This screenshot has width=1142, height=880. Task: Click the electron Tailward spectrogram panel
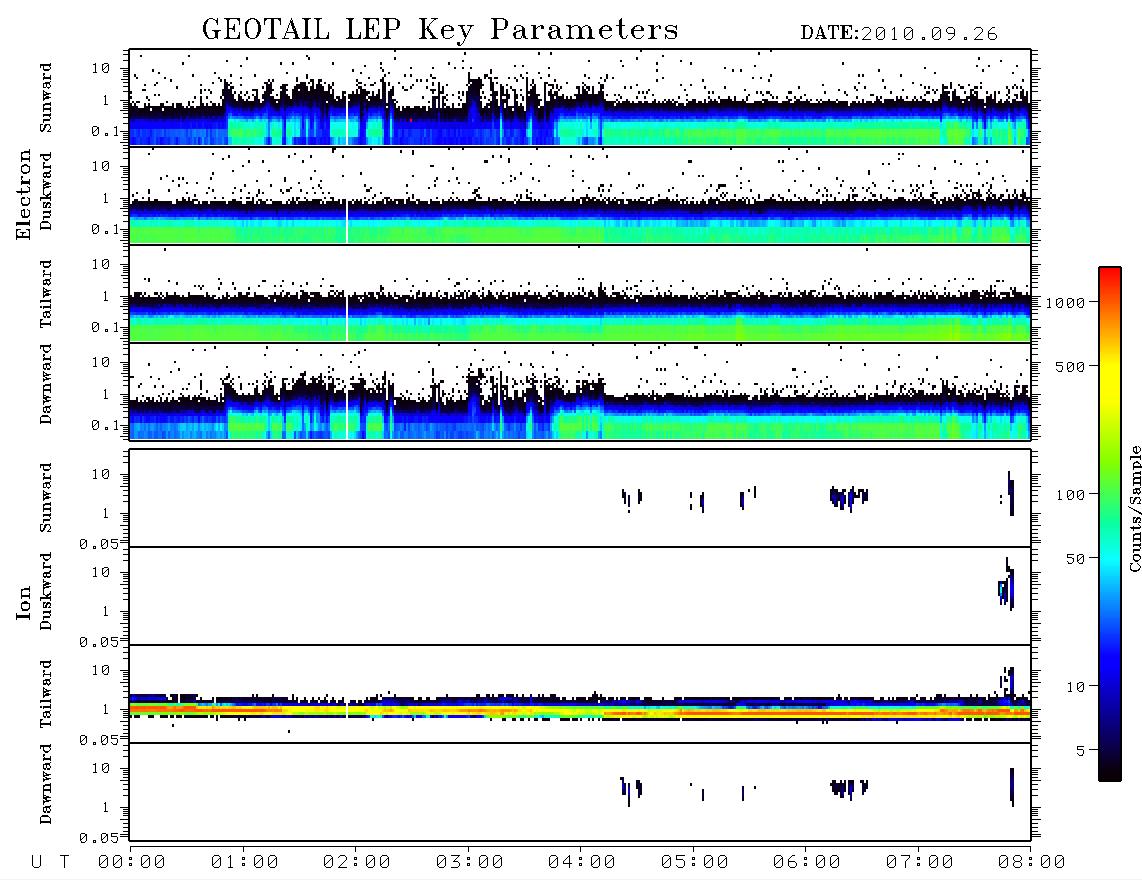pos(580,294)
